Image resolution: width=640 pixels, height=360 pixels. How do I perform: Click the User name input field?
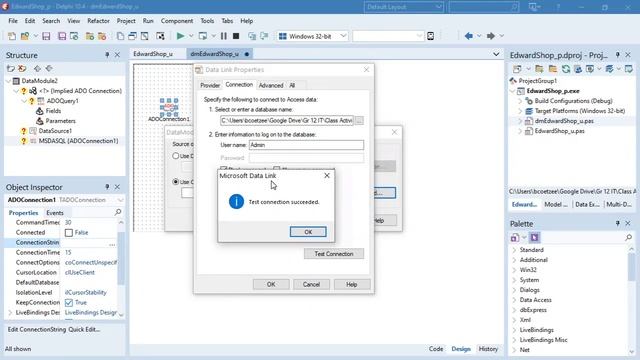click(x=306, y=145)
